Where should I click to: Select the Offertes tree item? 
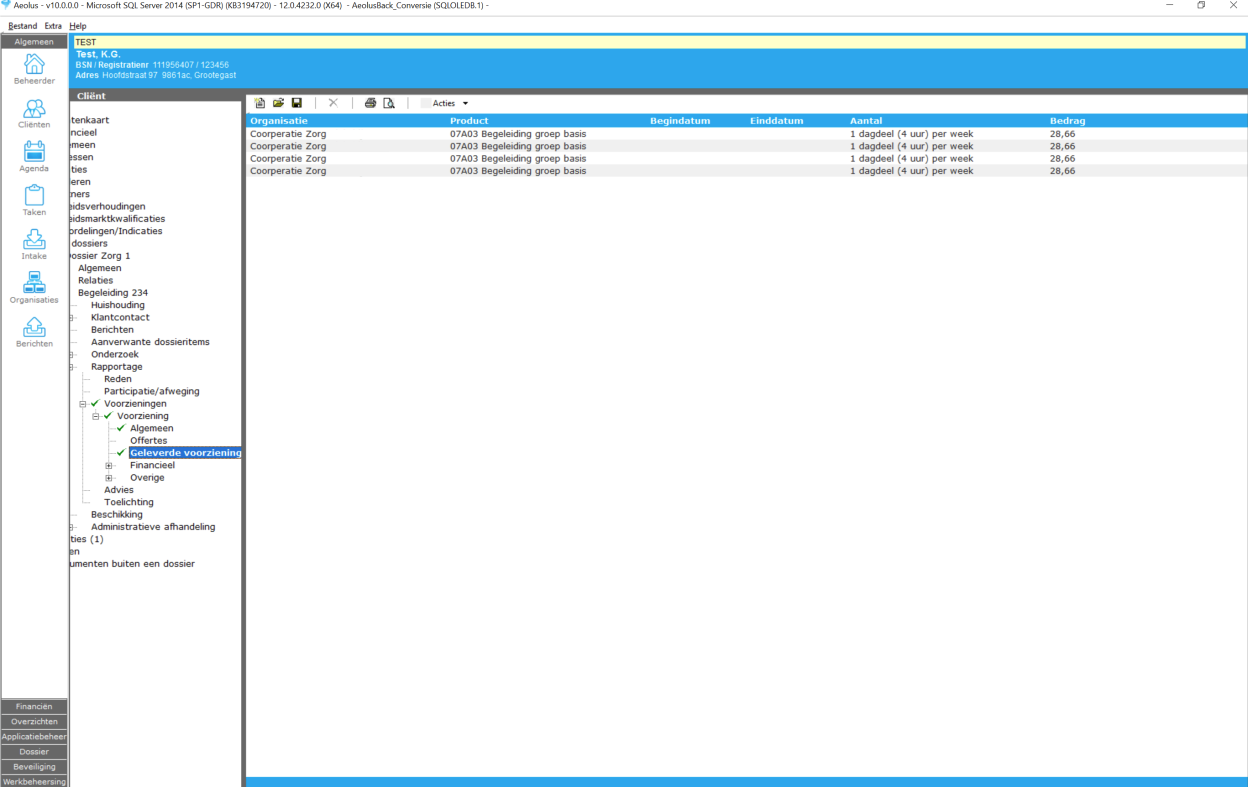[x=148, y=440]
